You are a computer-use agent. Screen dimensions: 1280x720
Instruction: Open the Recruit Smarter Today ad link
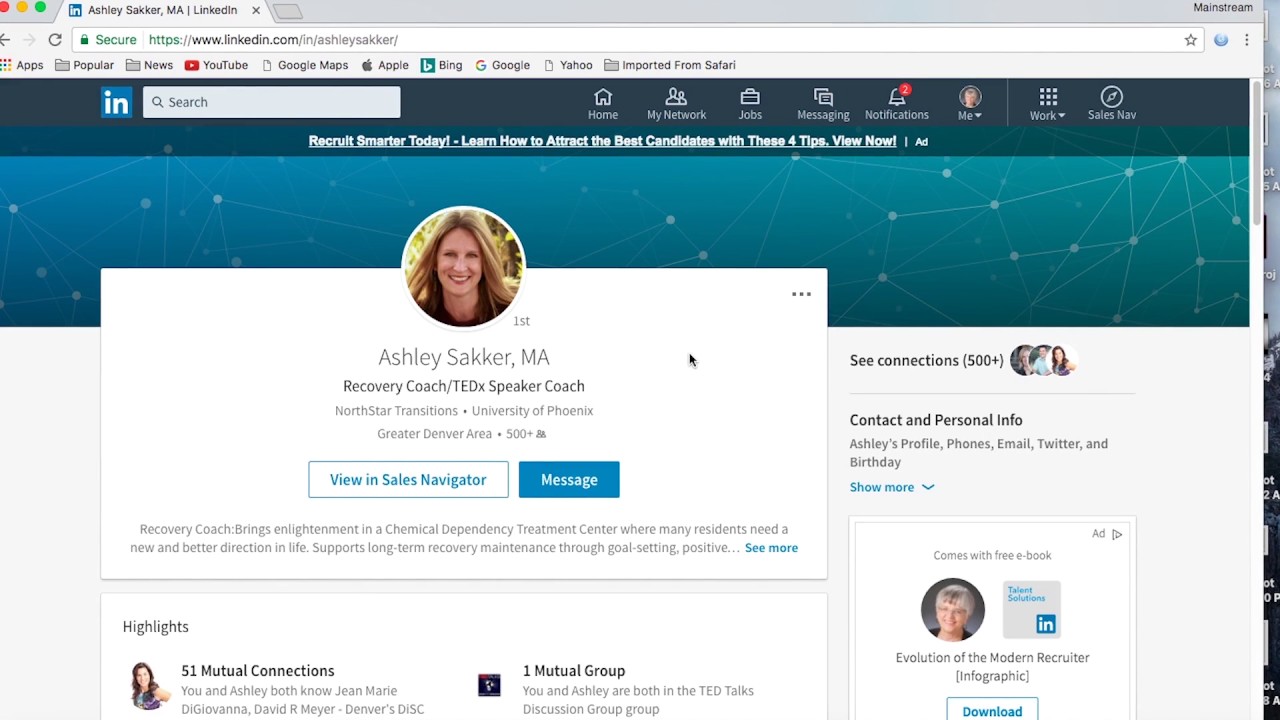coord(602,141)
